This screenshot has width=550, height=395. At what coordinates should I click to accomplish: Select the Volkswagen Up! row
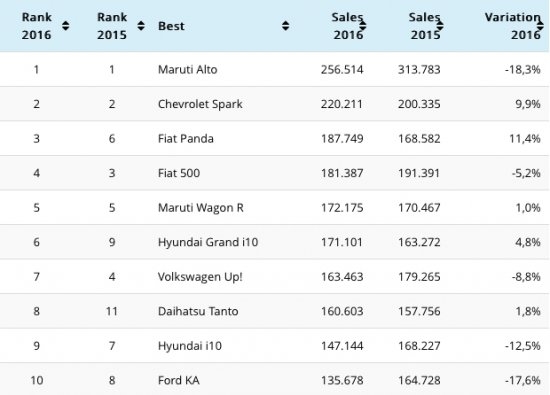(275, 277)
